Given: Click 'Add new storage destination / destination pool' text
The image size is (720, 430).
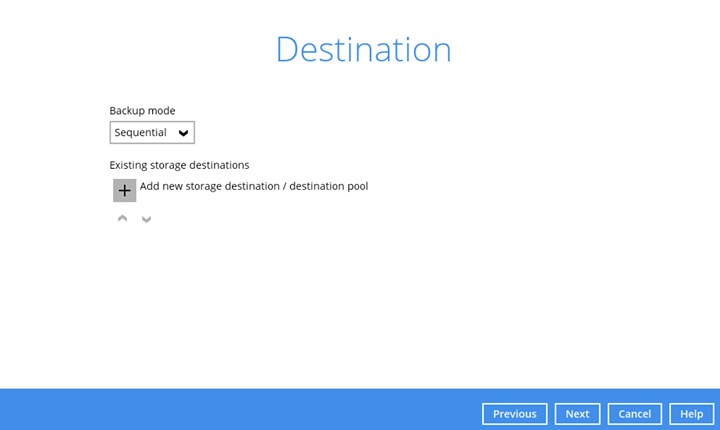Looking at the screenshot, I should 254,186.
